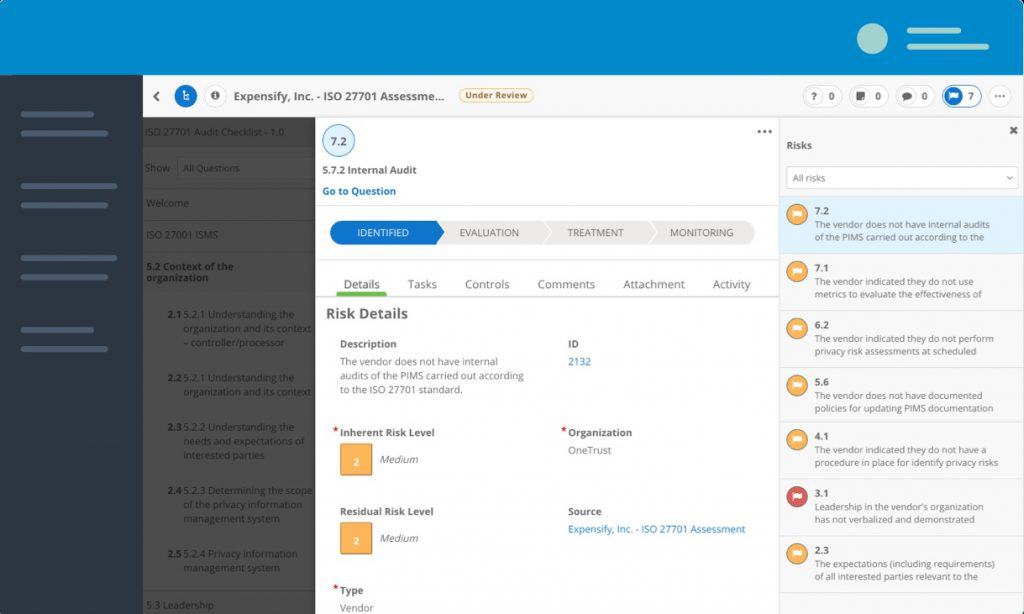Open the Attachment tab
The width and height of the screenshot is (1024, 614).
point(654,284)
